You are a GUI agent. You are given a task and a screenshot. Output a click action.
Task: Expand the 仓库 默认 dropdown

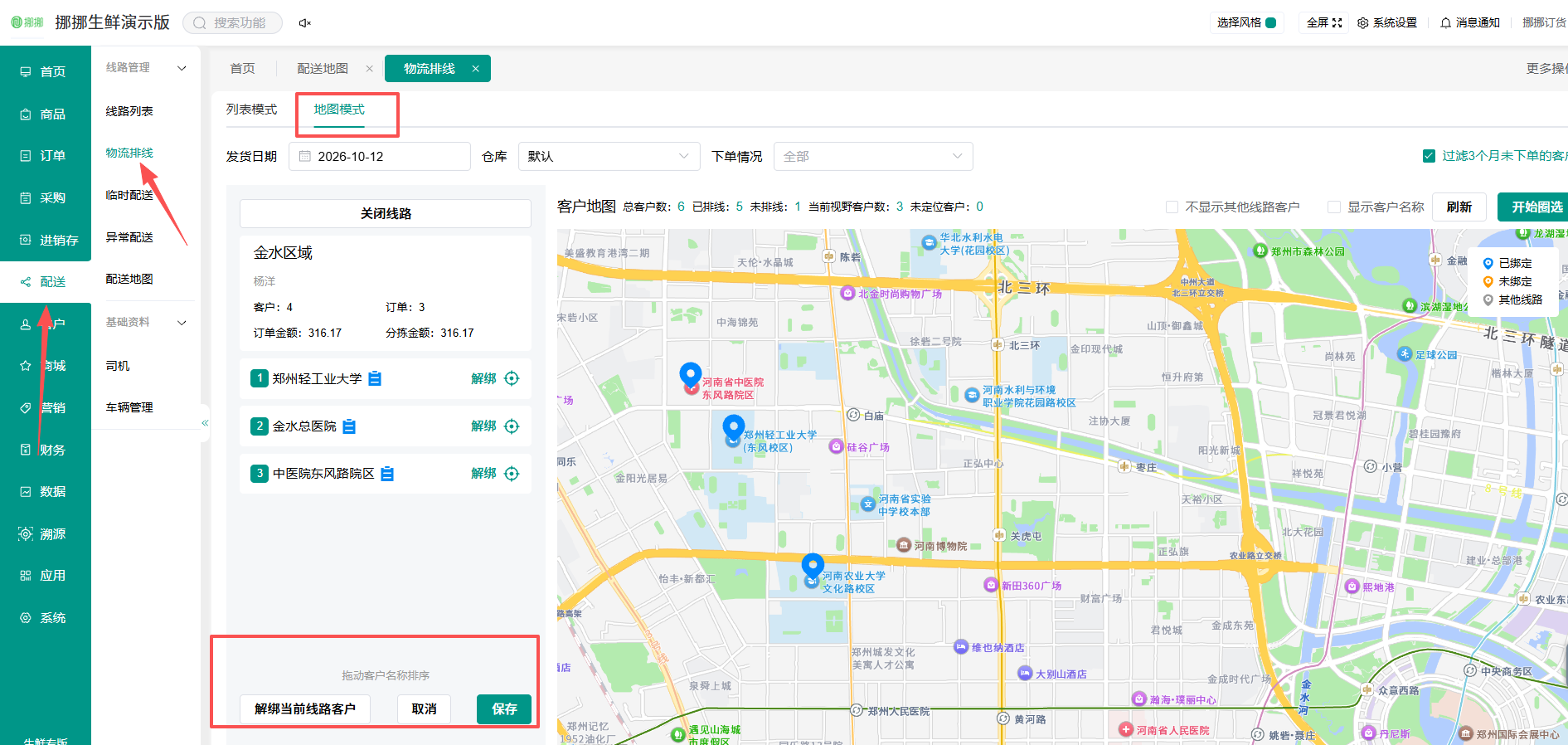click(x=609, y=156)
